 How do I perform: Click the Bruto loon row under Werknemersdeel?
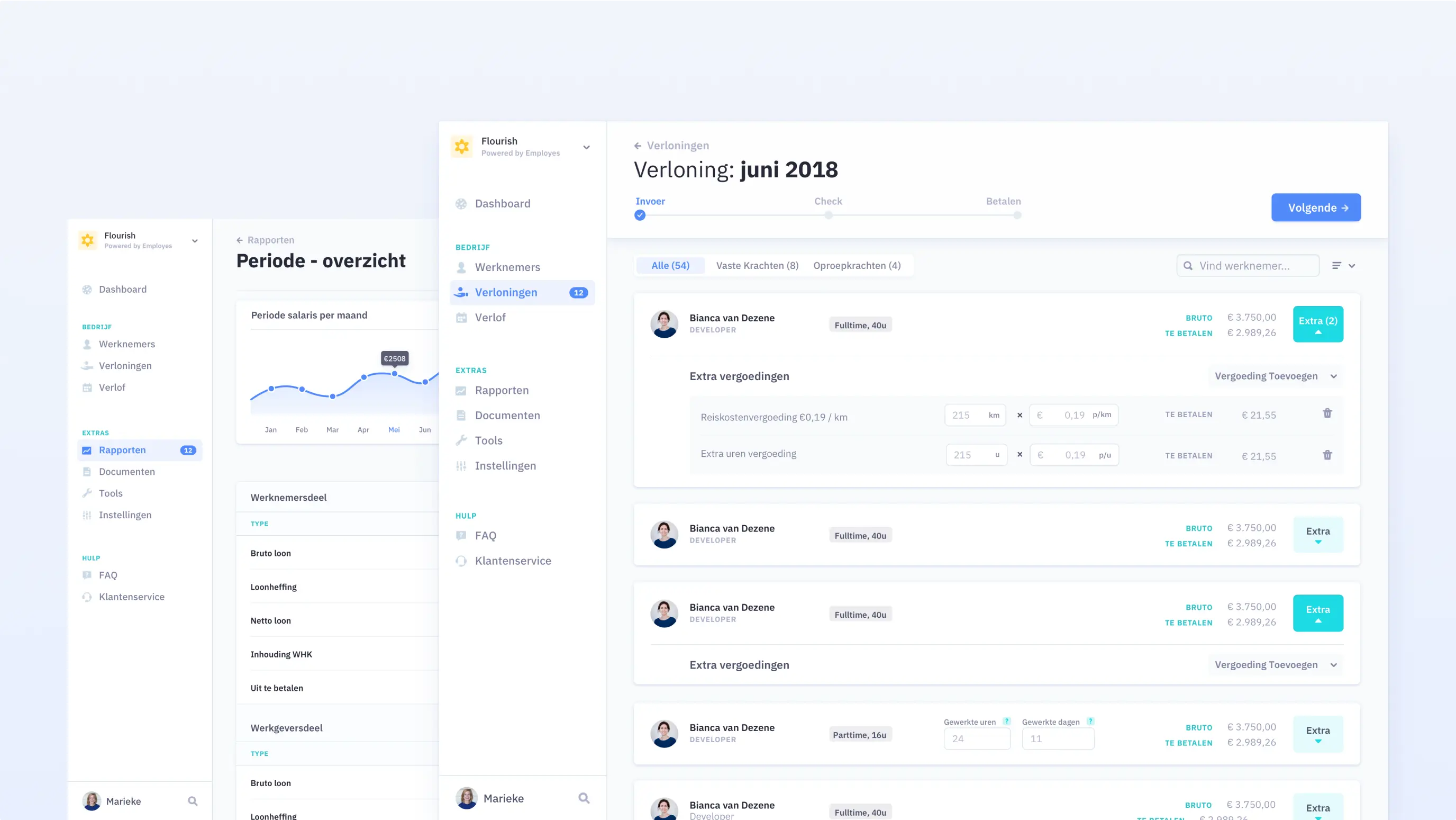338,553
